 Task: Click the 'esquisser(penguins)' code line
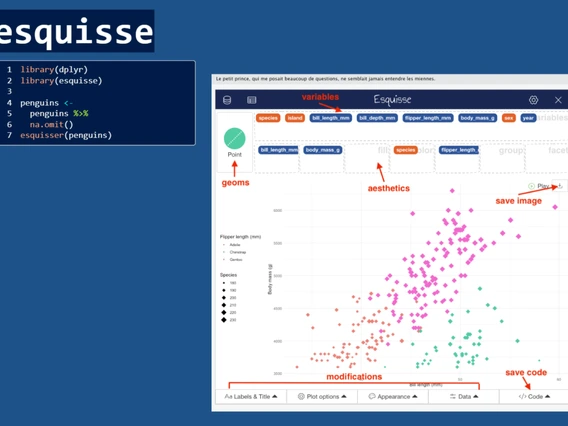click(66, 135)
